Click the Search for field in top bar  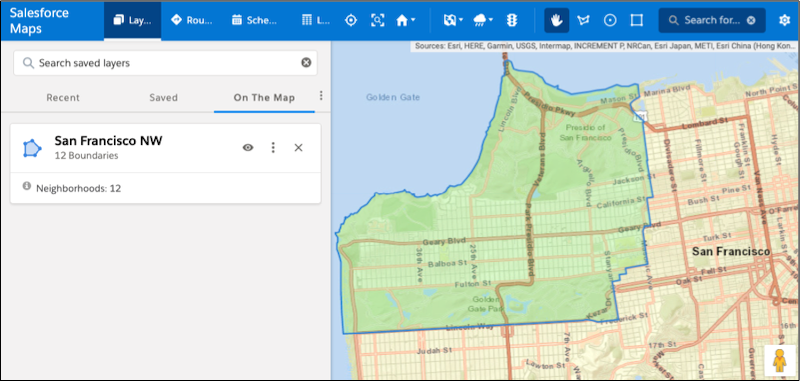(712, 20)
